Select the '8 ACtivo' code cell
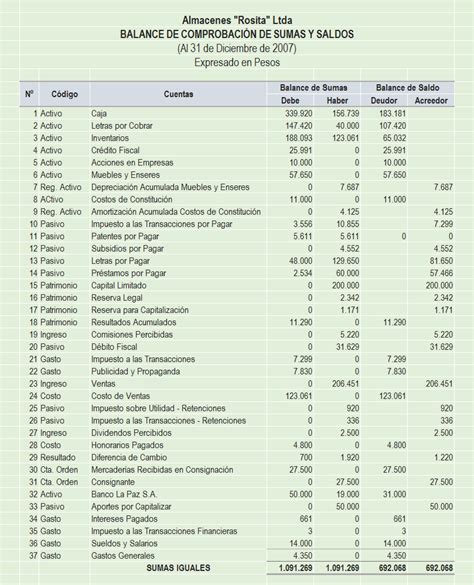The image size is (474, 585). [x=48, y=200]
